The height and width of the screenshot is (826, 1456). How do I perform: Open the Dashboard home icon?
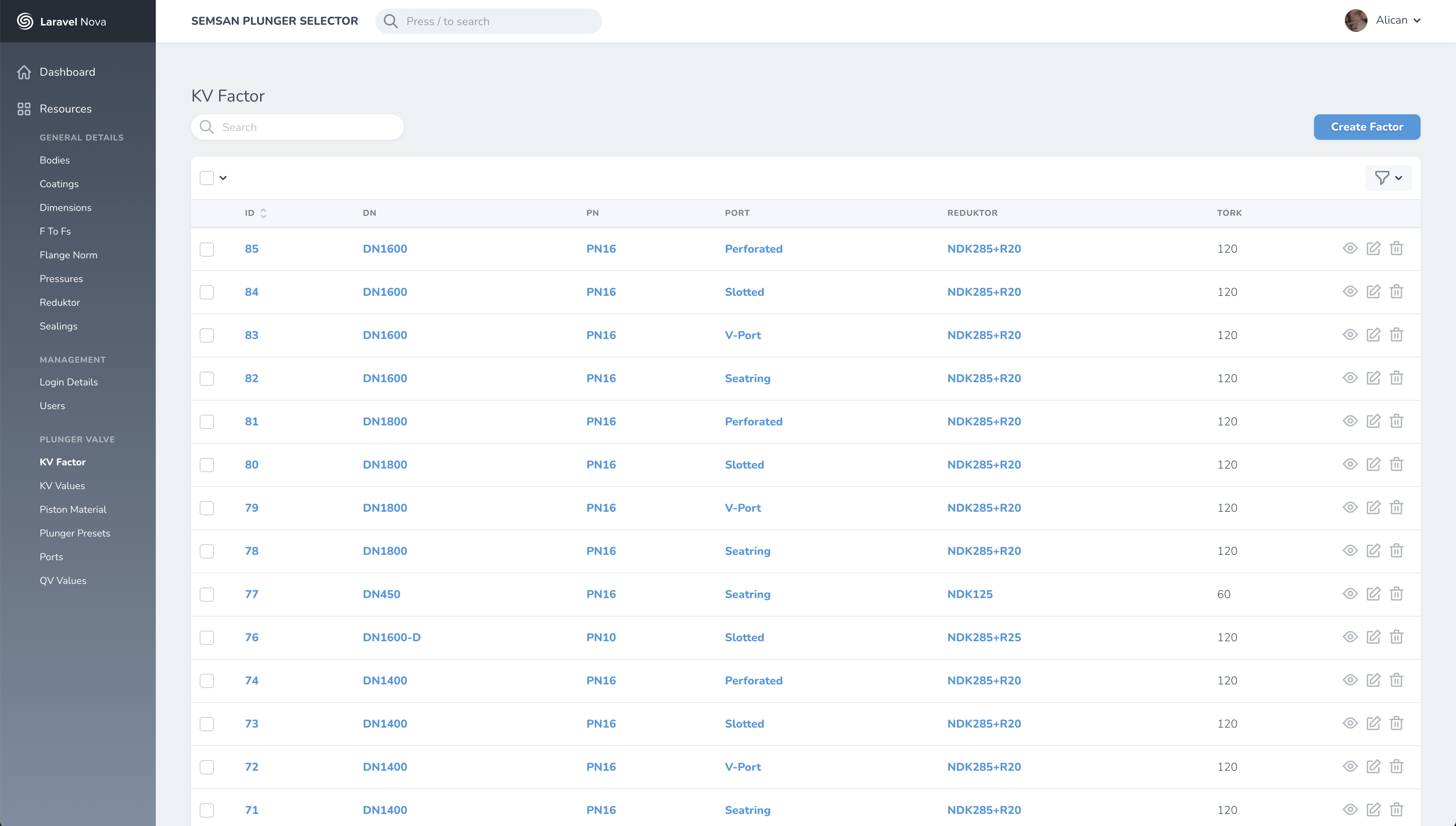click(x=24, y=72)
